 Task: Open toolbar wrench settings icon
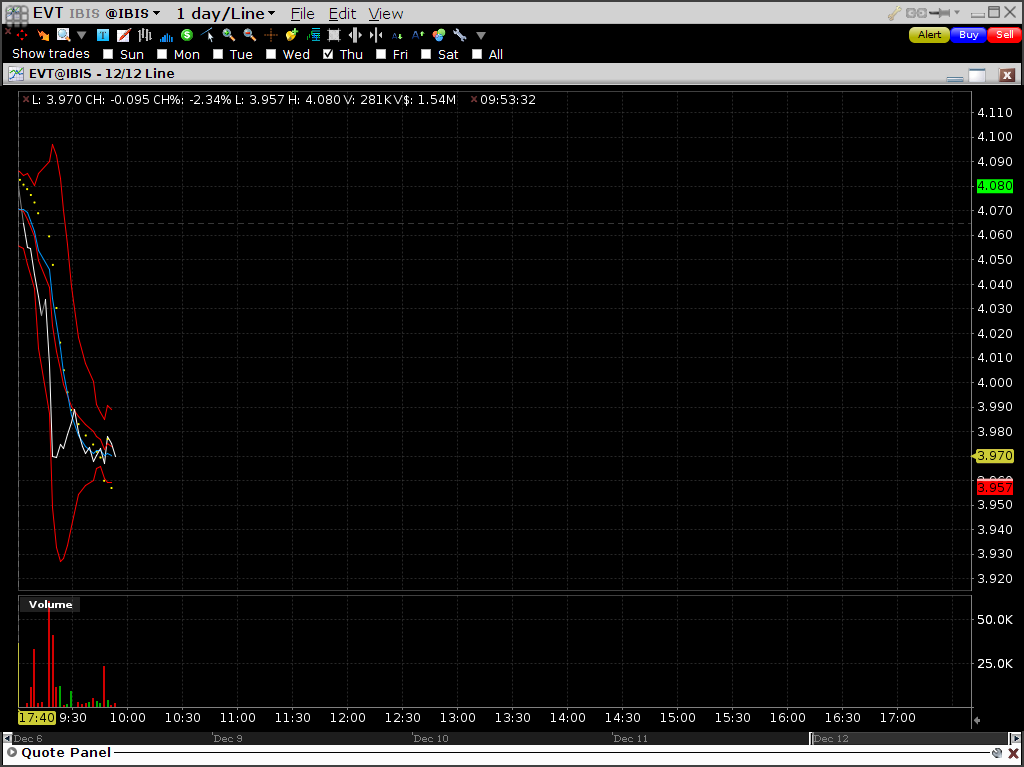(x=460, y=35)
